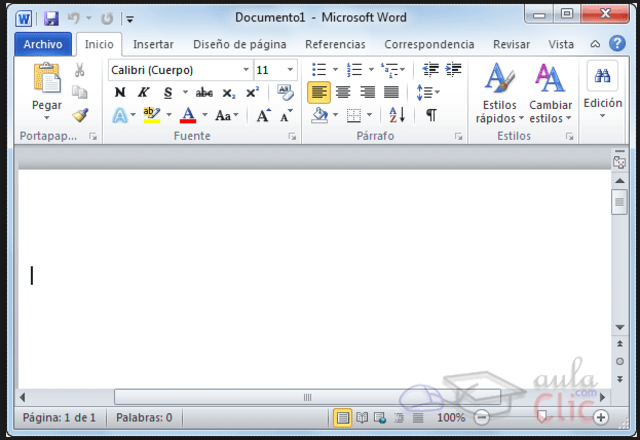Copy selection with Copy icon
The width and height of the screenshot is (640, 440).
click(x=80, y=92)
